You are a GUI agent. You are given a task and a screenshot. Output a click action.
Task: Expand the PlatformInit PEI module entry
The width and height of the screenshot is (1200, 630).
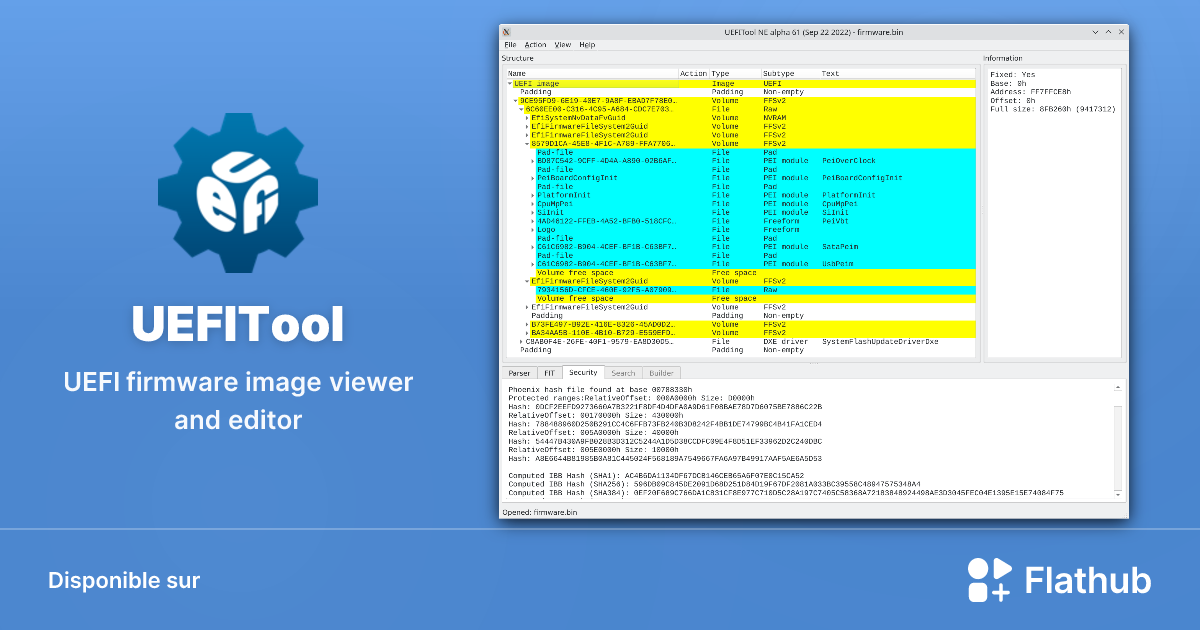pyautogui.click(x=533, y=195)
